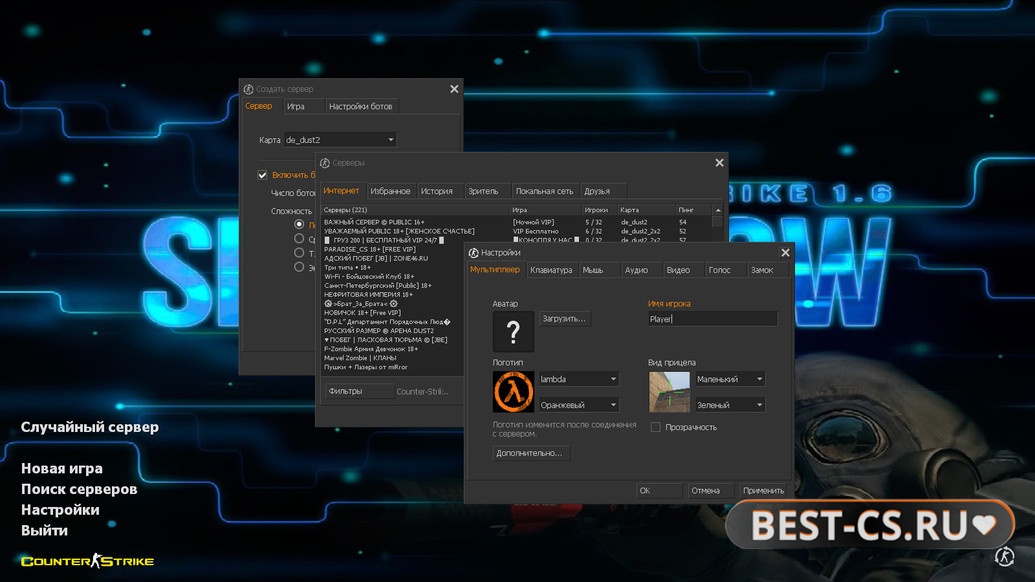
Task: Click the orange lambda logo preview
Action: 513,391
